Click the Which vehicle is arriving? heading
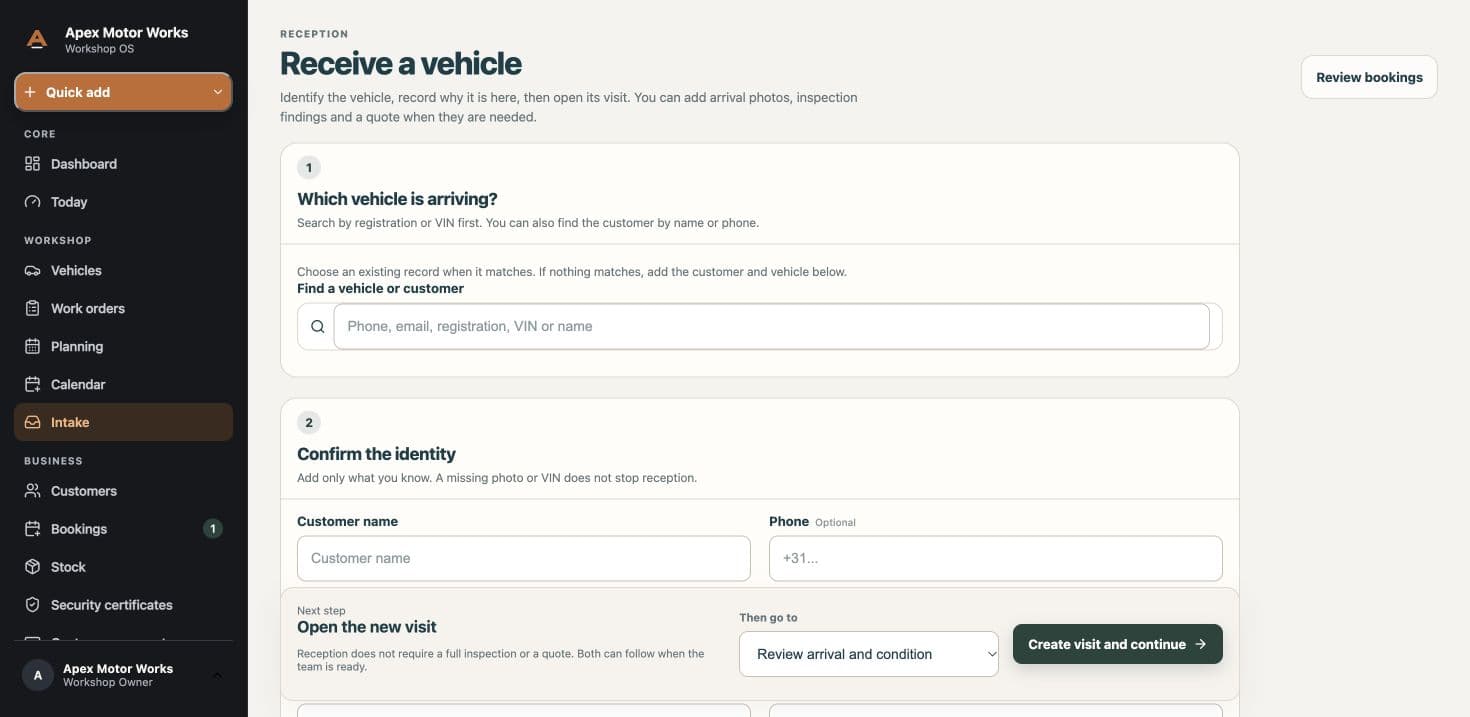1470x717 pixels. [397, 199]
